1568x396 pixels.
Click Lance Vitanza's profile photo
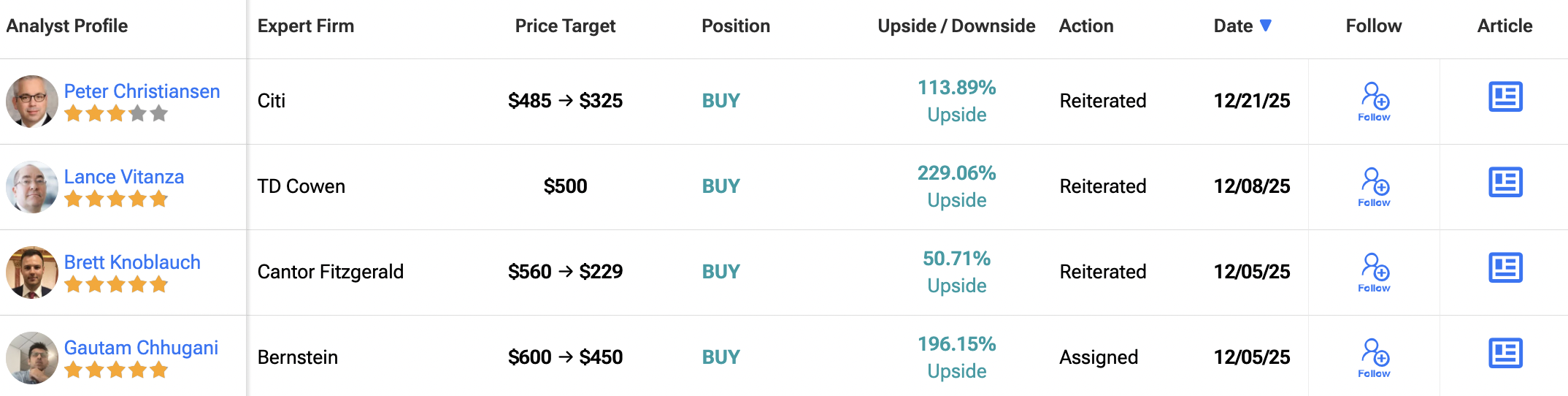pyautogui.click(x=32, y=186)
